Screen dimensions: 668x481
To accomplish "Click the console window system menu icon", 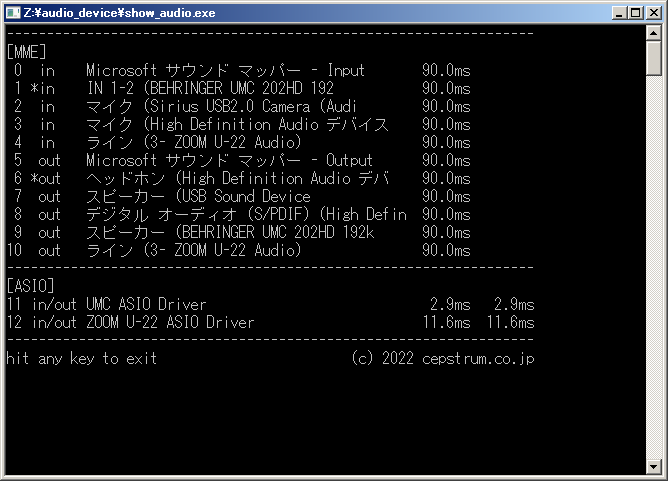I will pos(14,13).
